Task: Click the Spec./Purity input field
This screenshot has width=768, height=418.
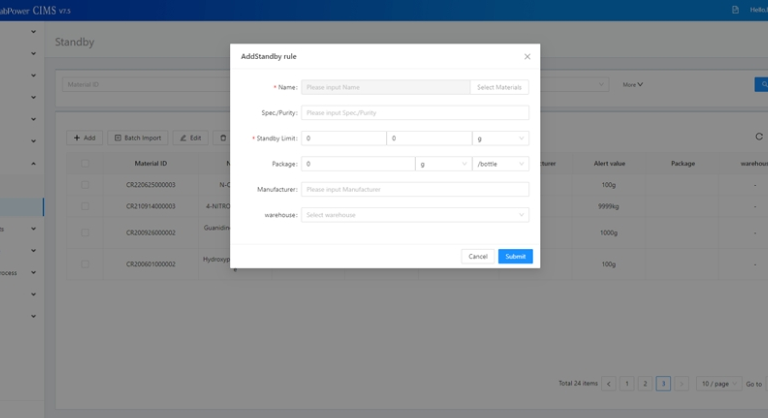Action: click(x=415, y=113)
